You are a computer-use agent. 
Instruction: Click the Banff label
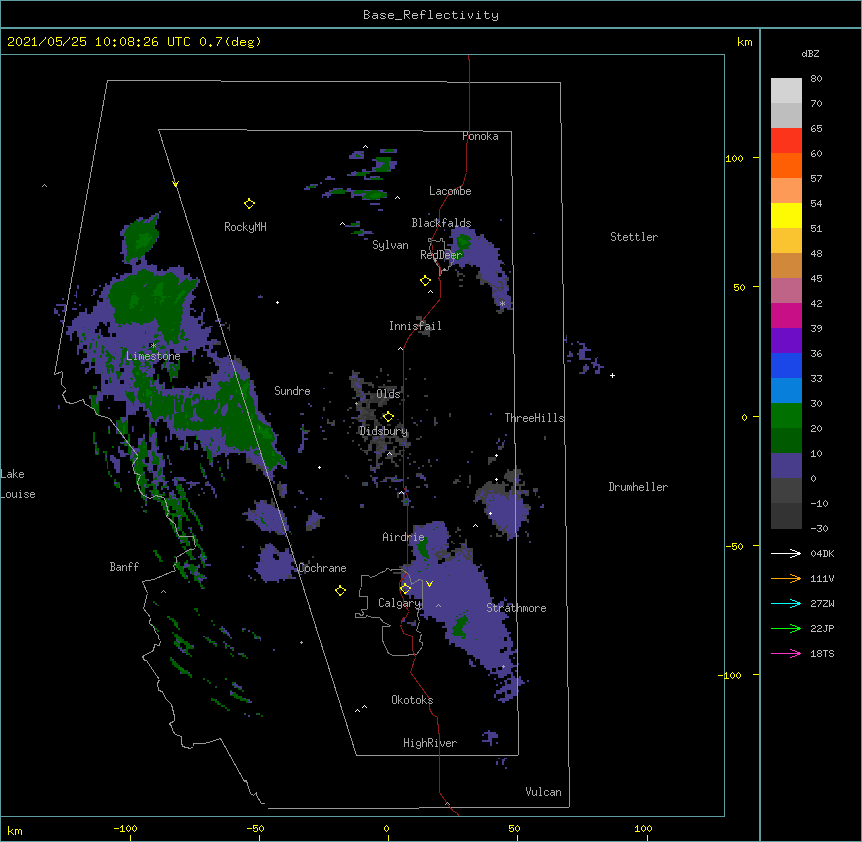coord(124,567)
